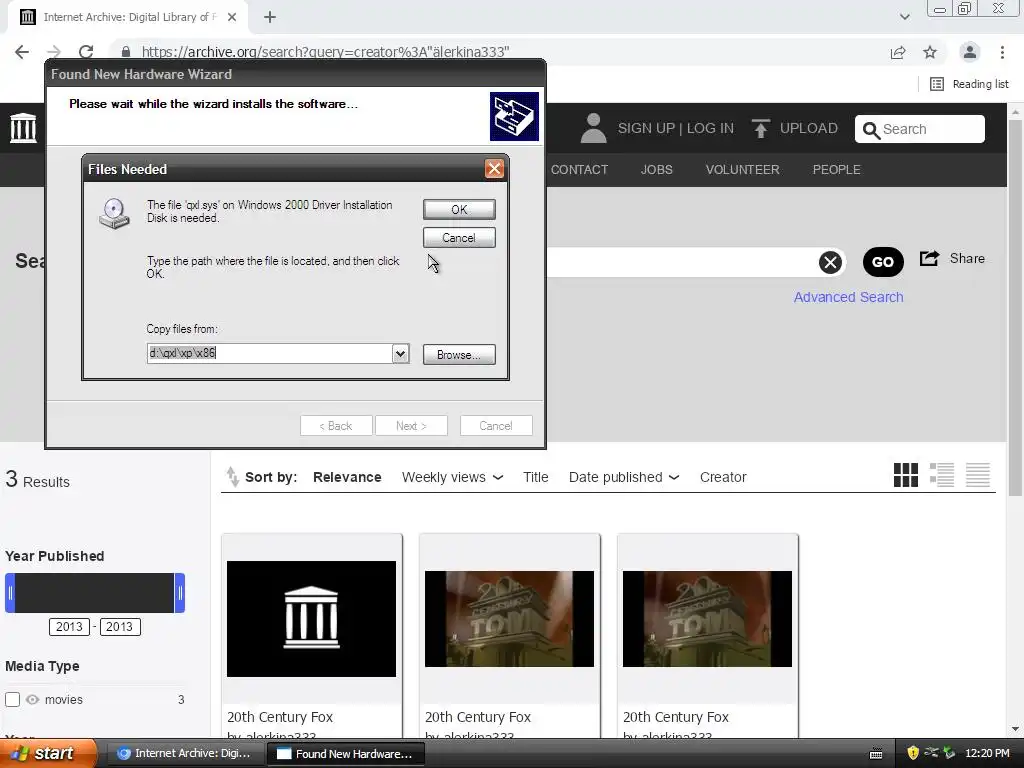This screenshot has width=1024, height=768.
Task: Click Cancel in the Hardware Wizard
Action: pyautogui.click(x=496, y=426)
